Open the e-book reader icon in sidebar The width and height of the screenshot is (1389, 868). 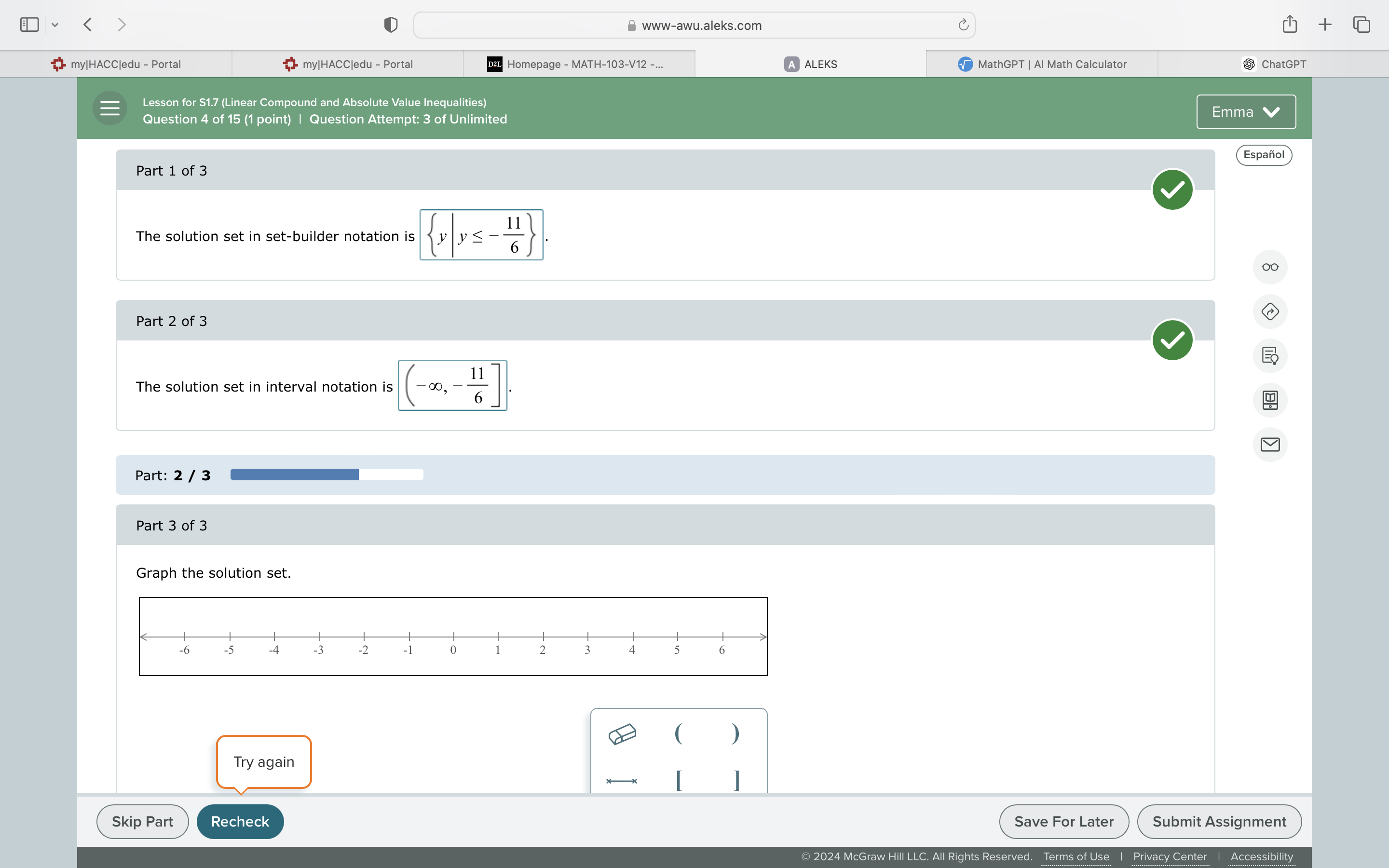(1270, 400)
